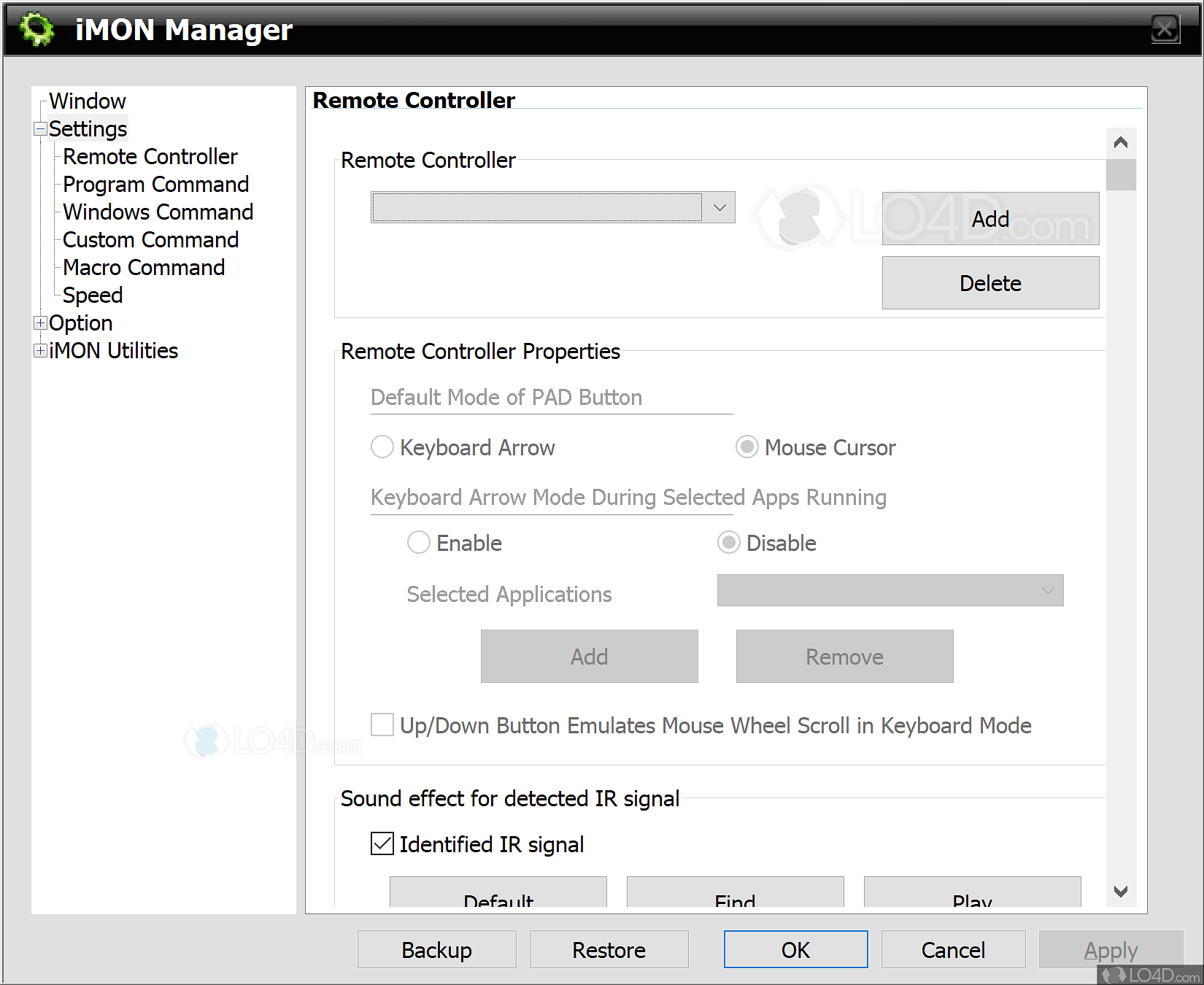Collapse the Settings tree node

[41, 129]
